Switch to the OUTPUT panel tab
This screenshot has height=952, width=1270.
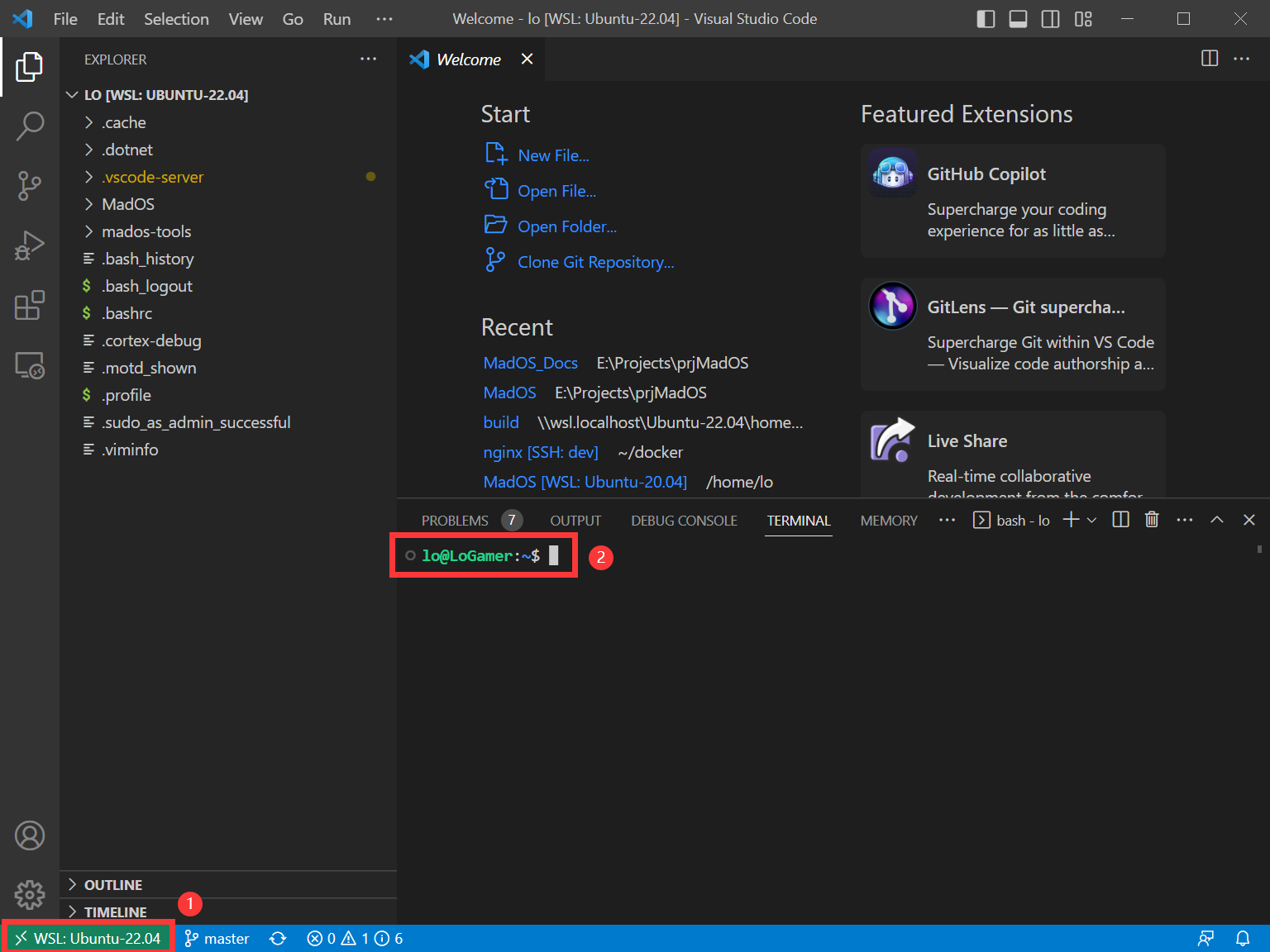tap(575, 521)
